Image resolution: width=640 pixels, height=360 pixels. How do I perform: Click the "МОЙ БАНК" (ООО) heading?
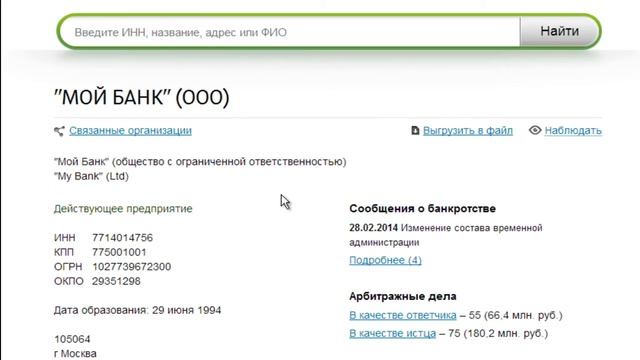pos(142,98)
